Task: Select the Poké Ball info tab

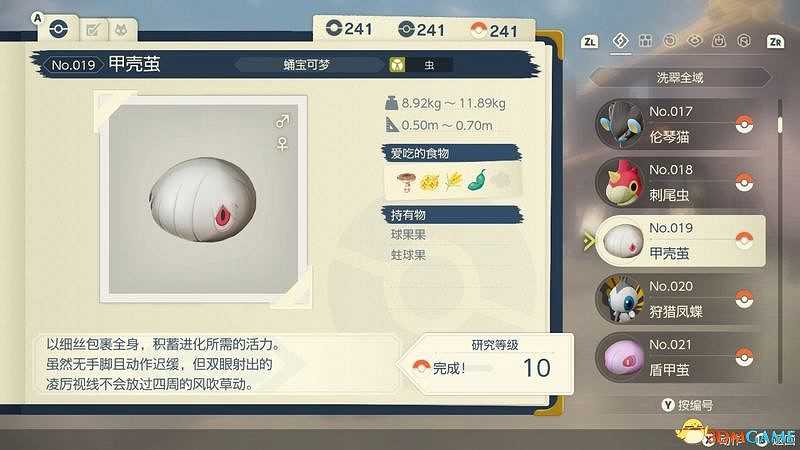Action: (59, 29)
